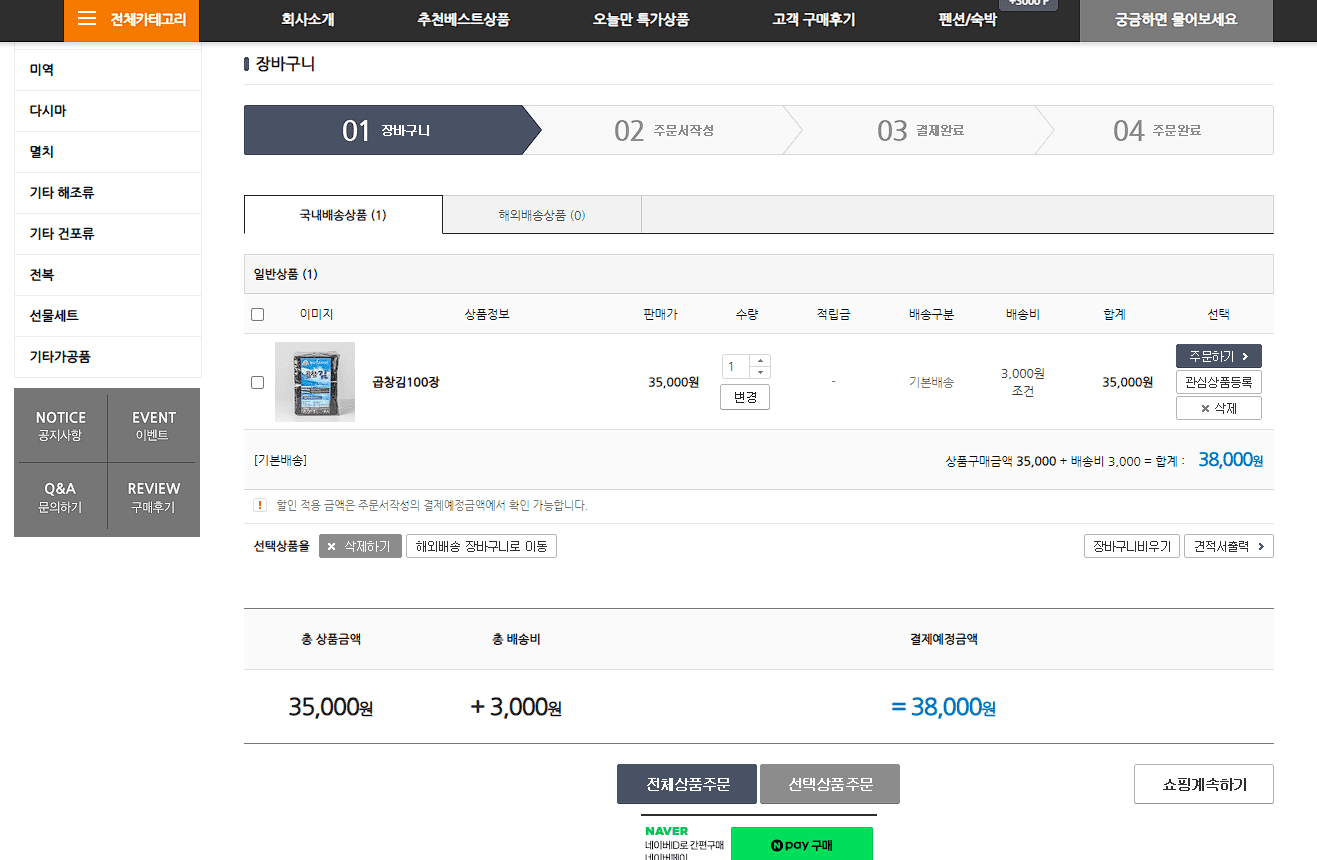Increase quantity with the up arrow
The height and width of the screenshot is (860, 1317).
coord(760,360)
